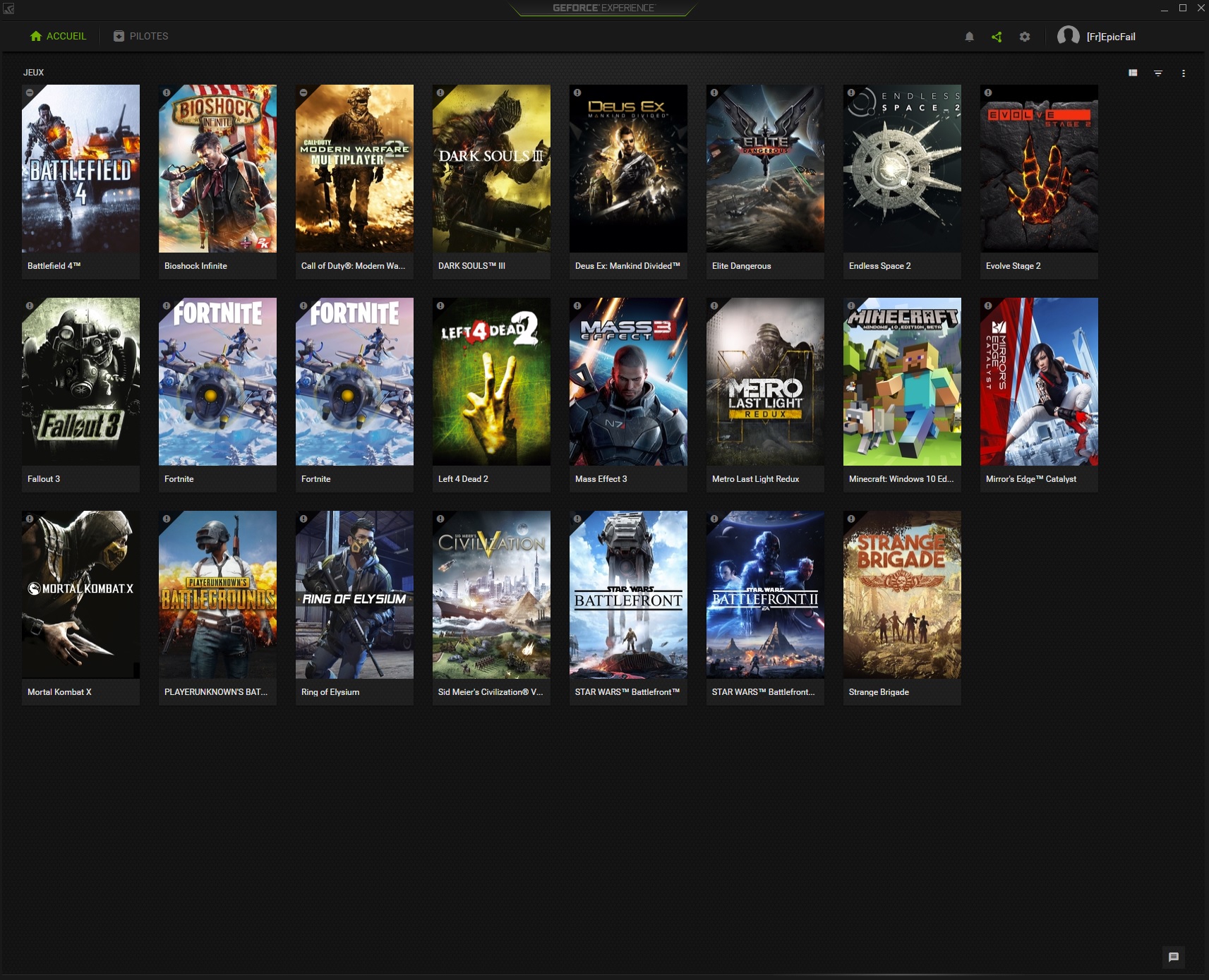
Task: Click the info badge on Left 4 Dead 2
Action: (x=439, y=305)
